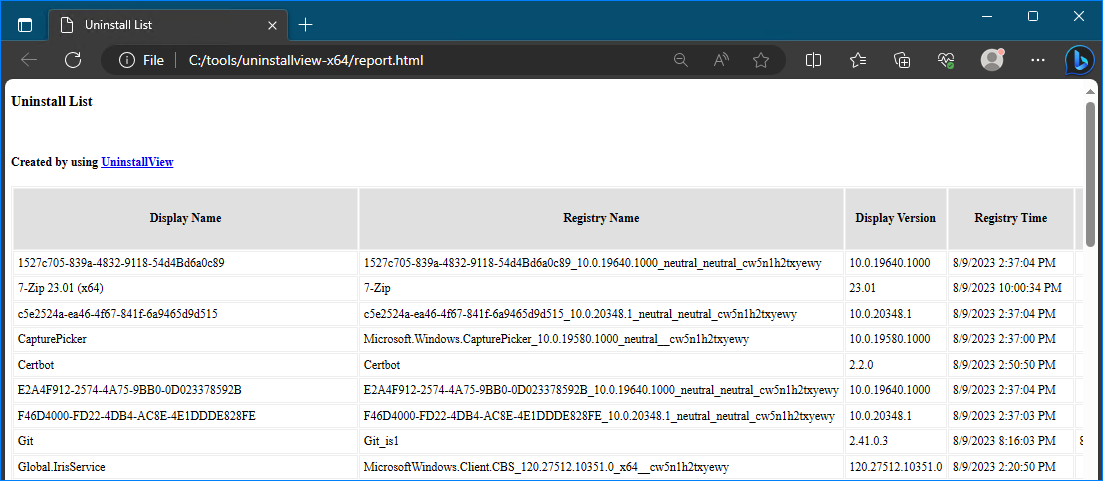View site information icon

[x=127, y=60]
